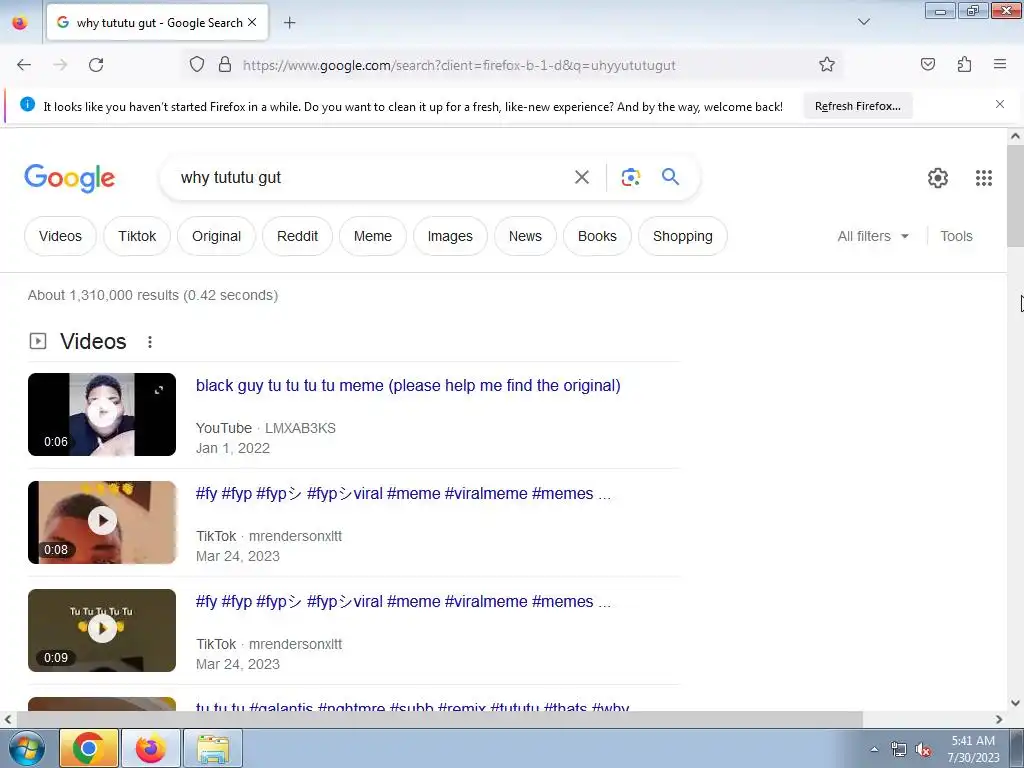Open the Windows Start menu
This screenshot has width=1024, height=768.
coord(26,748)
